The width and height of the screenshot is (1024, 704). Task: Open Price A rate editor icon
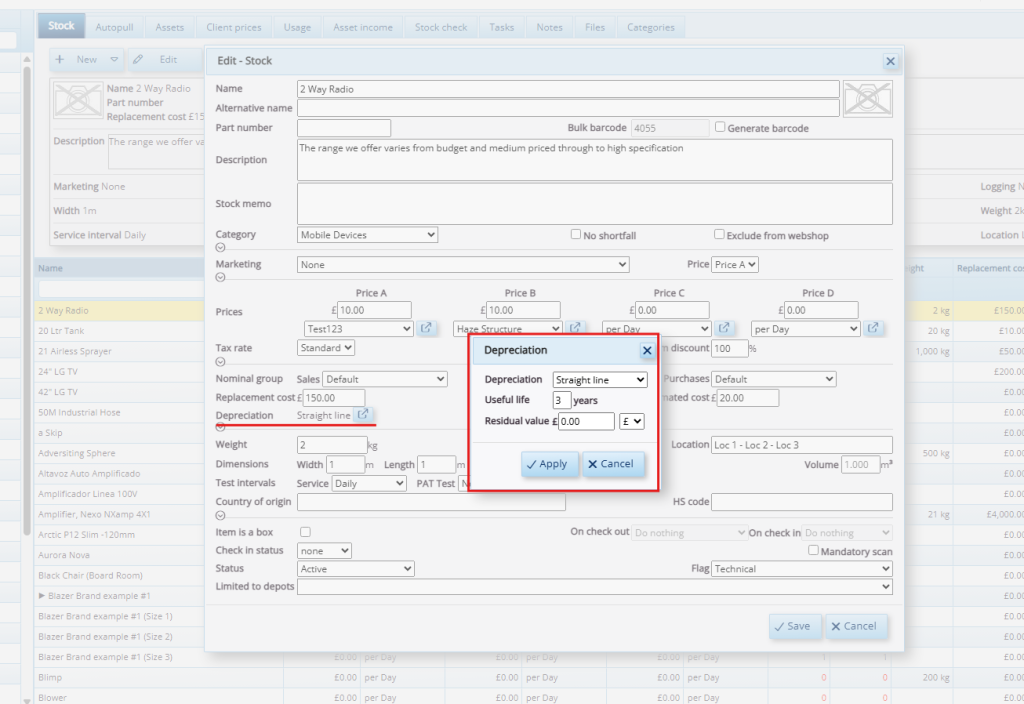point(426,328)
